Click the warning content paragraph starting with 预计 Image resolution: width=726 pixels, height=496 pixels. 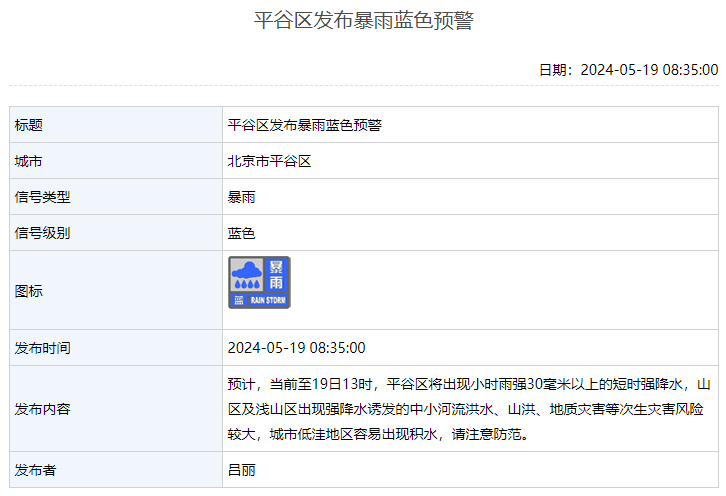tap(468, 409)
